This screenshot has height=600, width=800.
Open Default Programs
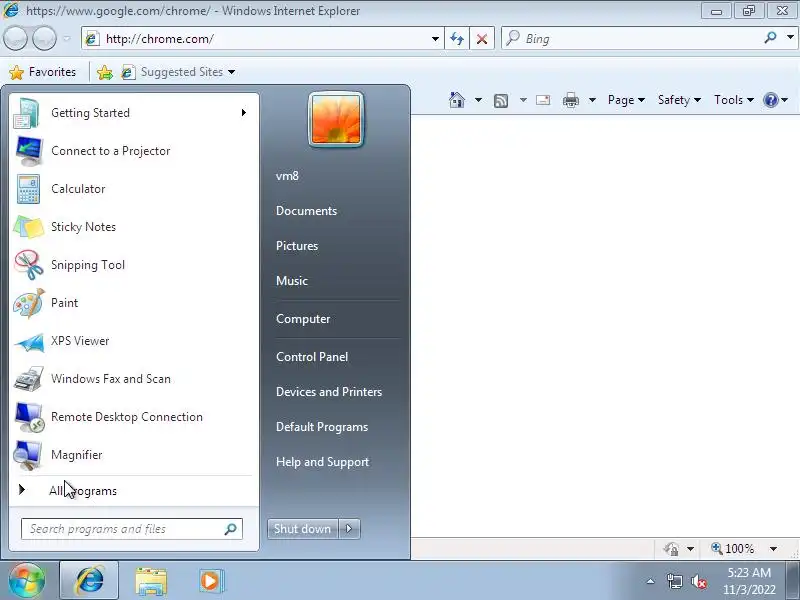pos(322,427)
